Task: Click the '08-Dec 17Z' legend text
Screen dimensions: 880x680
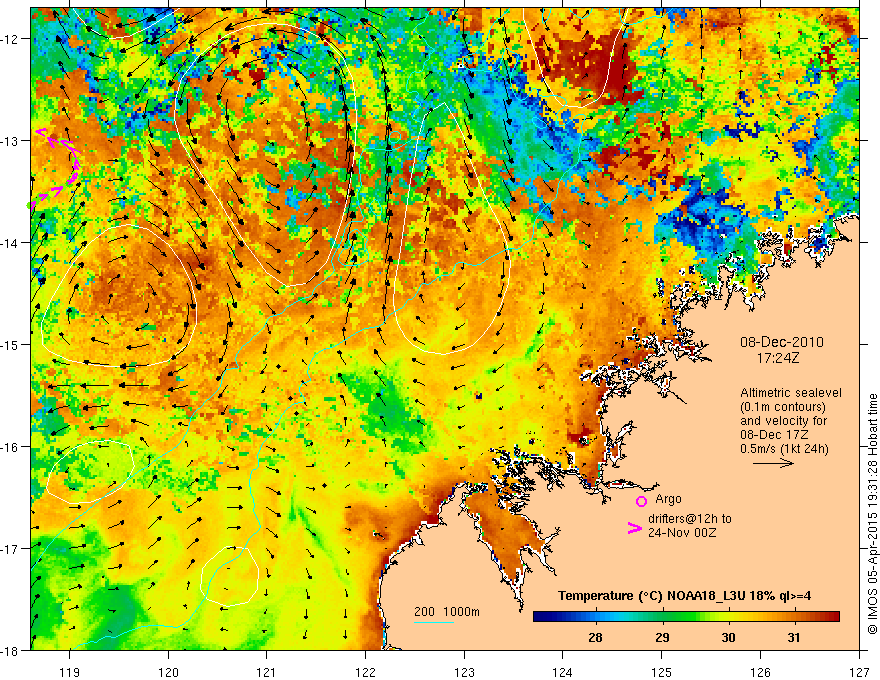Action: 774,435
